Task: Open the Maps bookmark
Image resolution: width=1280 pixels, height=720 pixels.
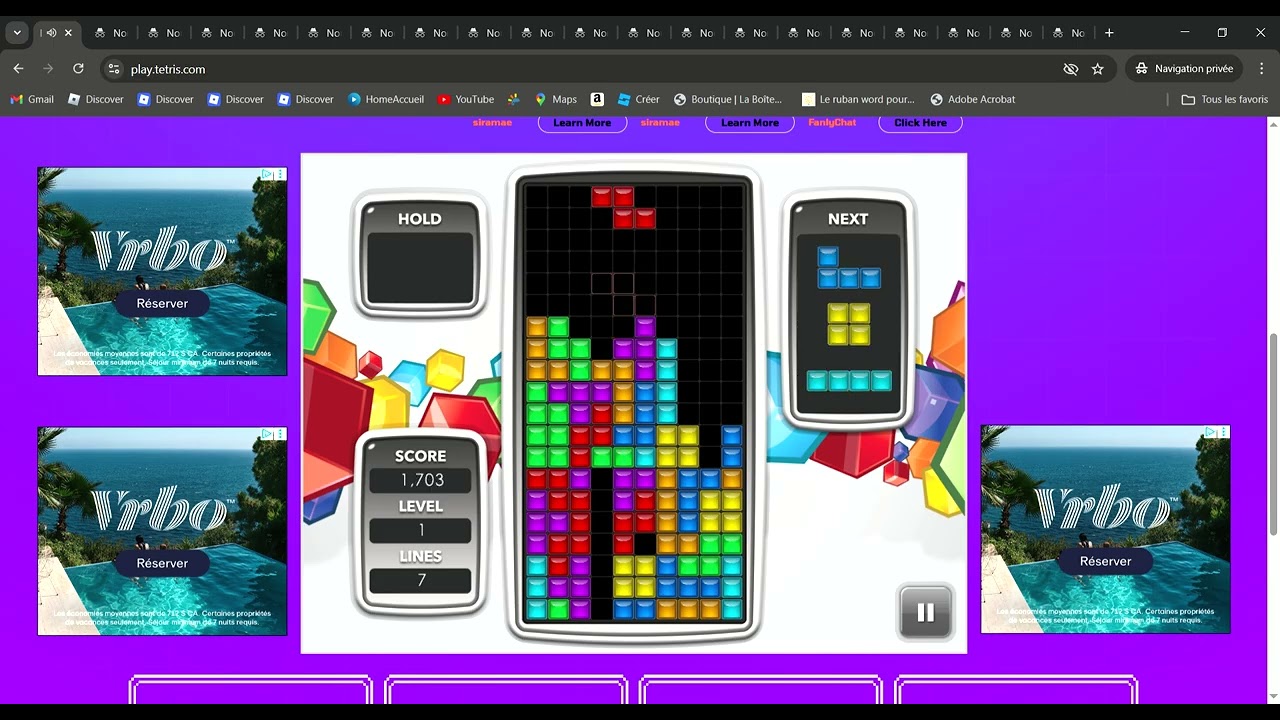Action: pos(556,99)
